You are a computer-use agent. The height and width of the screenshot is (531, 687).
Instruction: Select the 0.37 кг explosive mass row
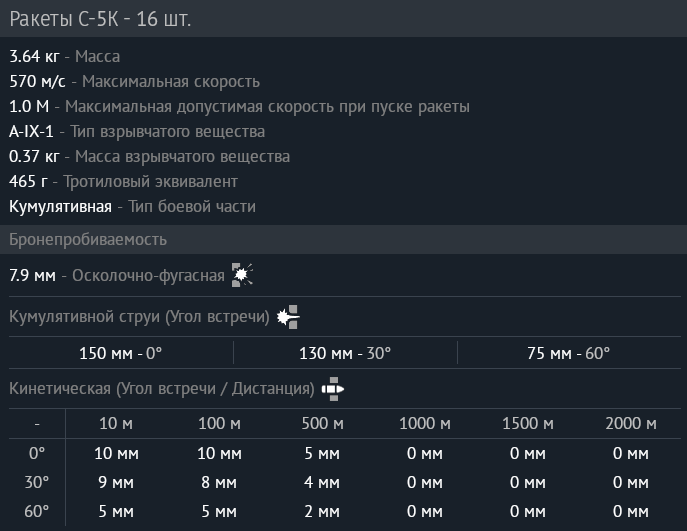149,157
